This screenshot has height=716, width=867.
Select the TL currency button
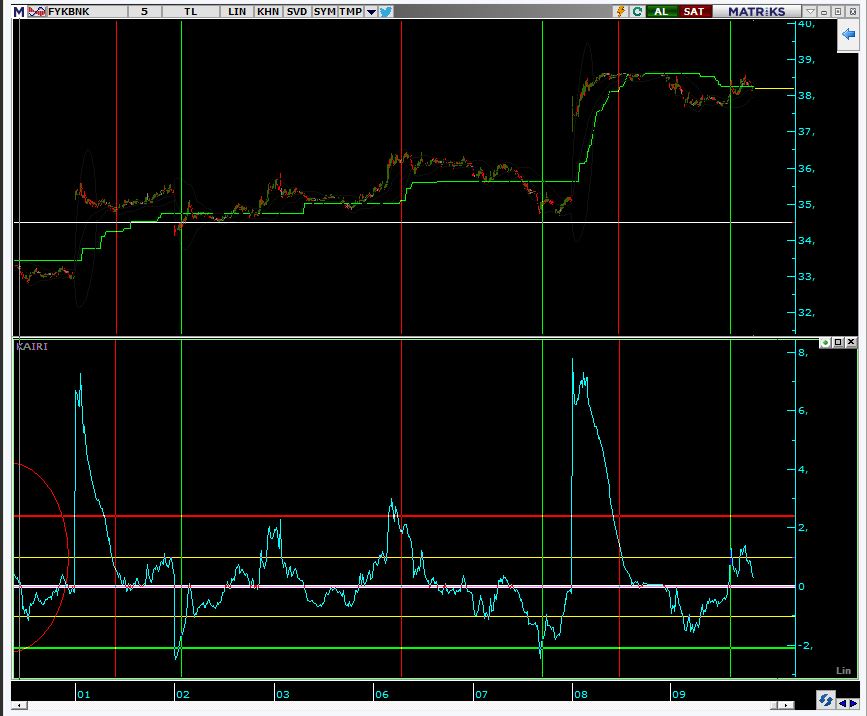191,11
